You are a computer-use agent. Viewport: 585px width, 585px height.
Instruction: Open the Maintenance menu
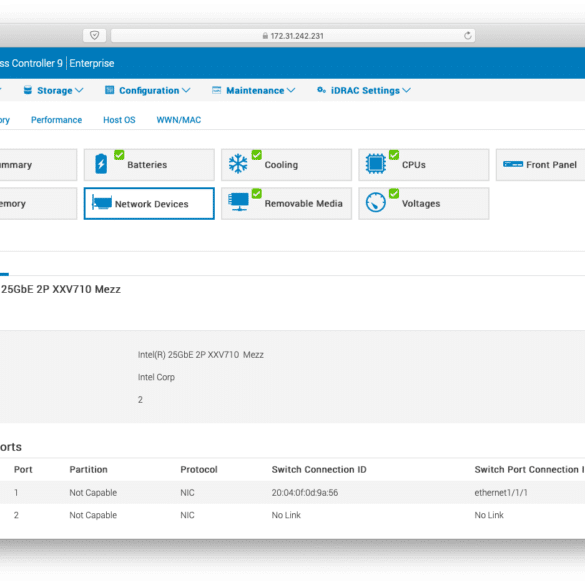click(254, 90)
